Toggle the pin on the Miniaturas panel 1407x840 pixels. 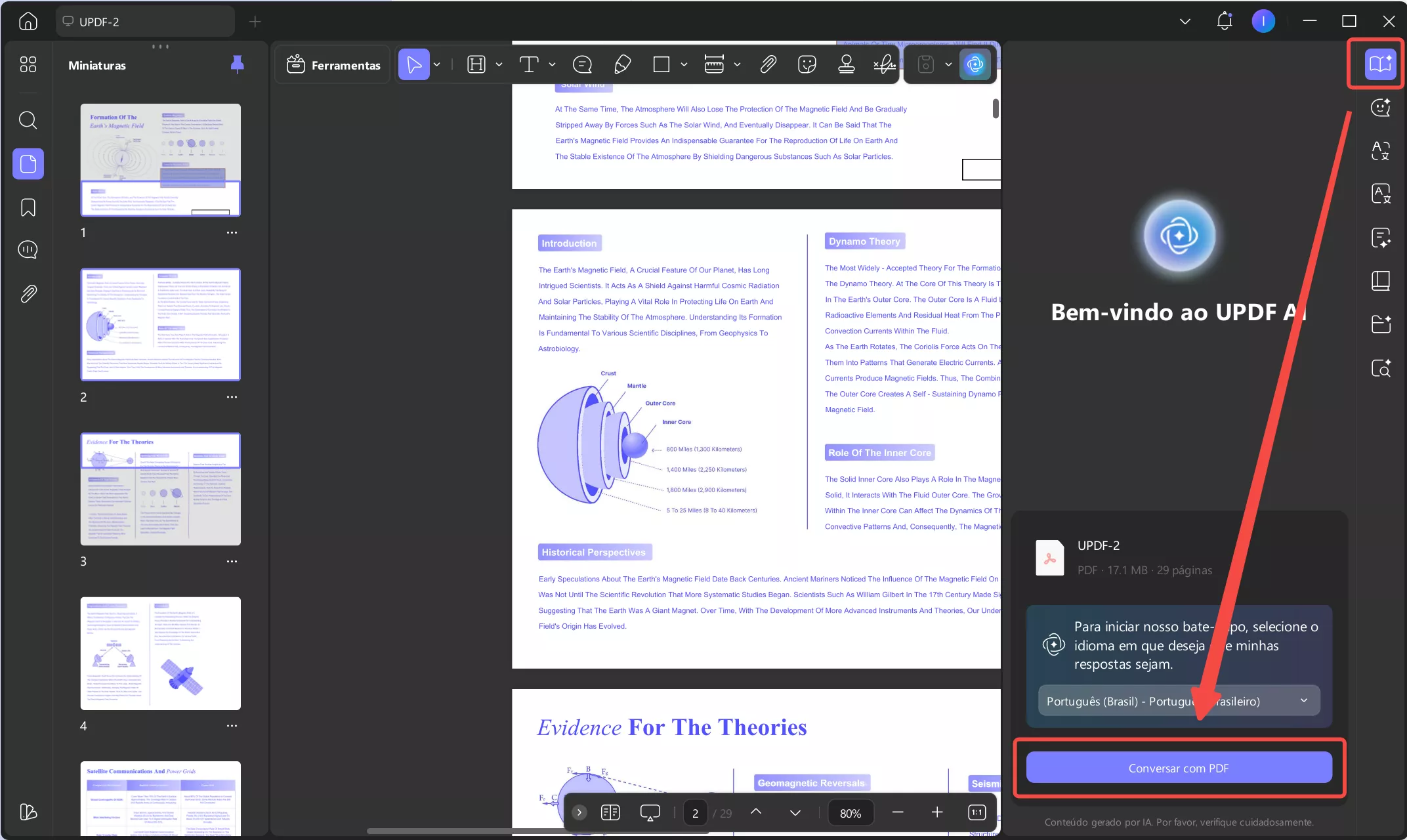pyautogui.click(x=238, y=64)
